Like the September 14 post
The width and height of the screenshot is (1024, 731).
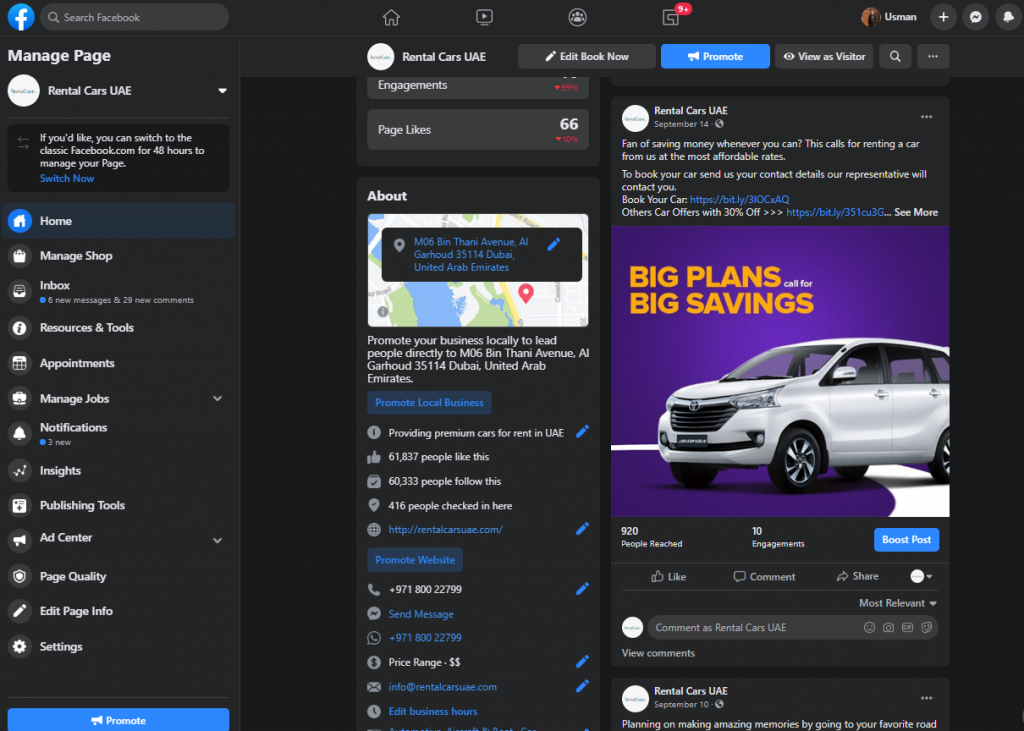668,576
